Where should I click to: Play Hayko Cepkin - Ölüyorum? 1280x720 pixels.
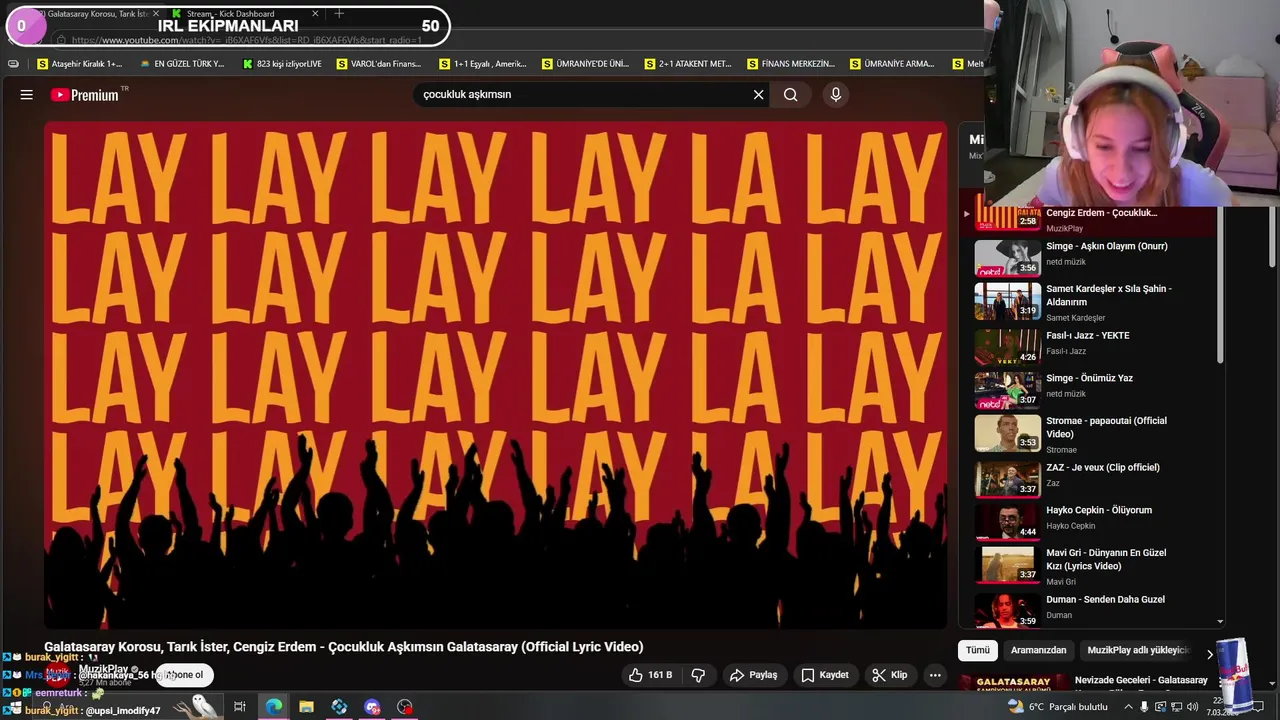(x=1098, y=510)
